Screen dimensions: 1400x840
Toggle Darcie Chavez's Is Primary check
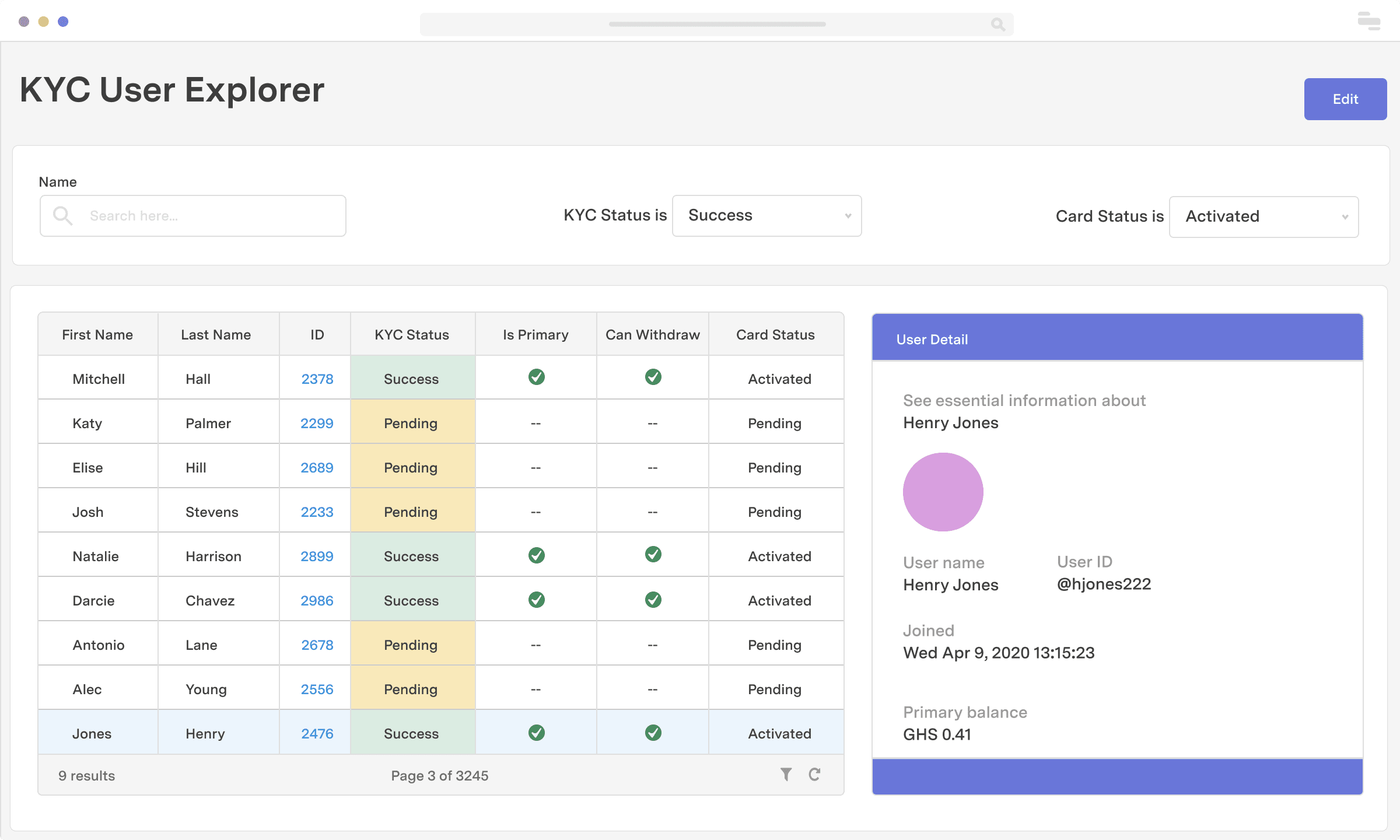pos(536,599)
